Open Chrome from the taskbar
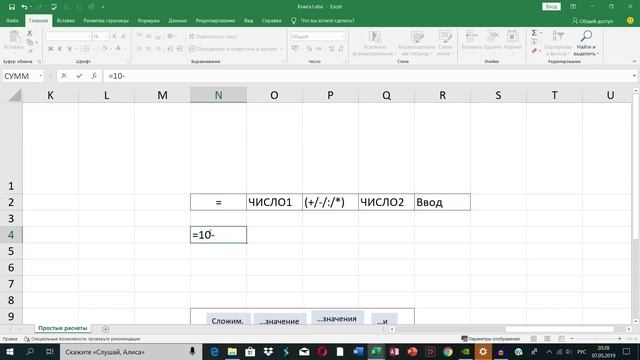The width and height of the screenshot is (640, 360). (x=448, y=351)
